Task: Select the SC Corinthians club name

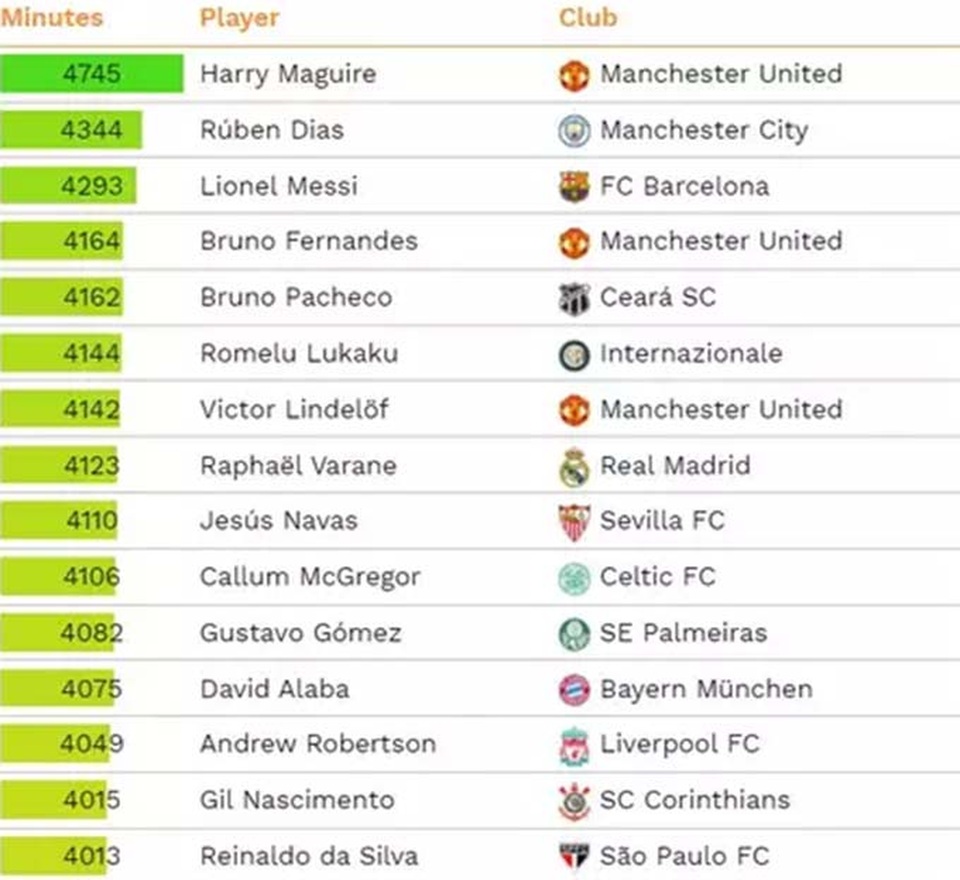Action: coord(695,800)
